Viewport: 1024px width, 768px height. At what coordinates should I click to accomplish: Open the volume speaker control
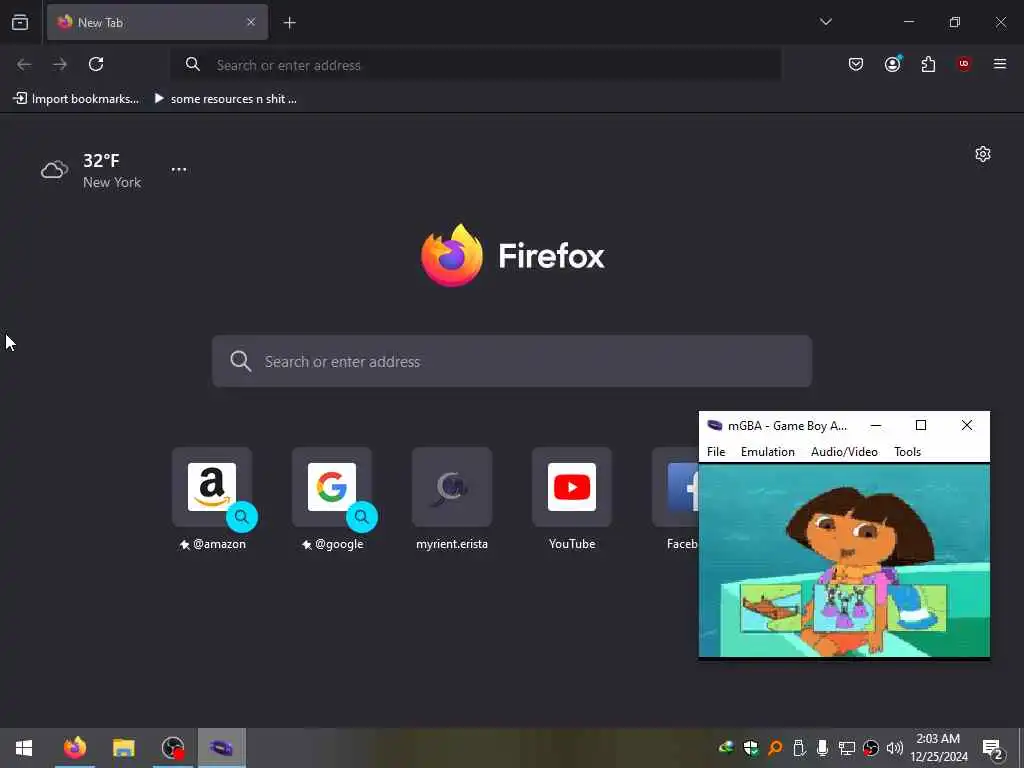[895, 748]
